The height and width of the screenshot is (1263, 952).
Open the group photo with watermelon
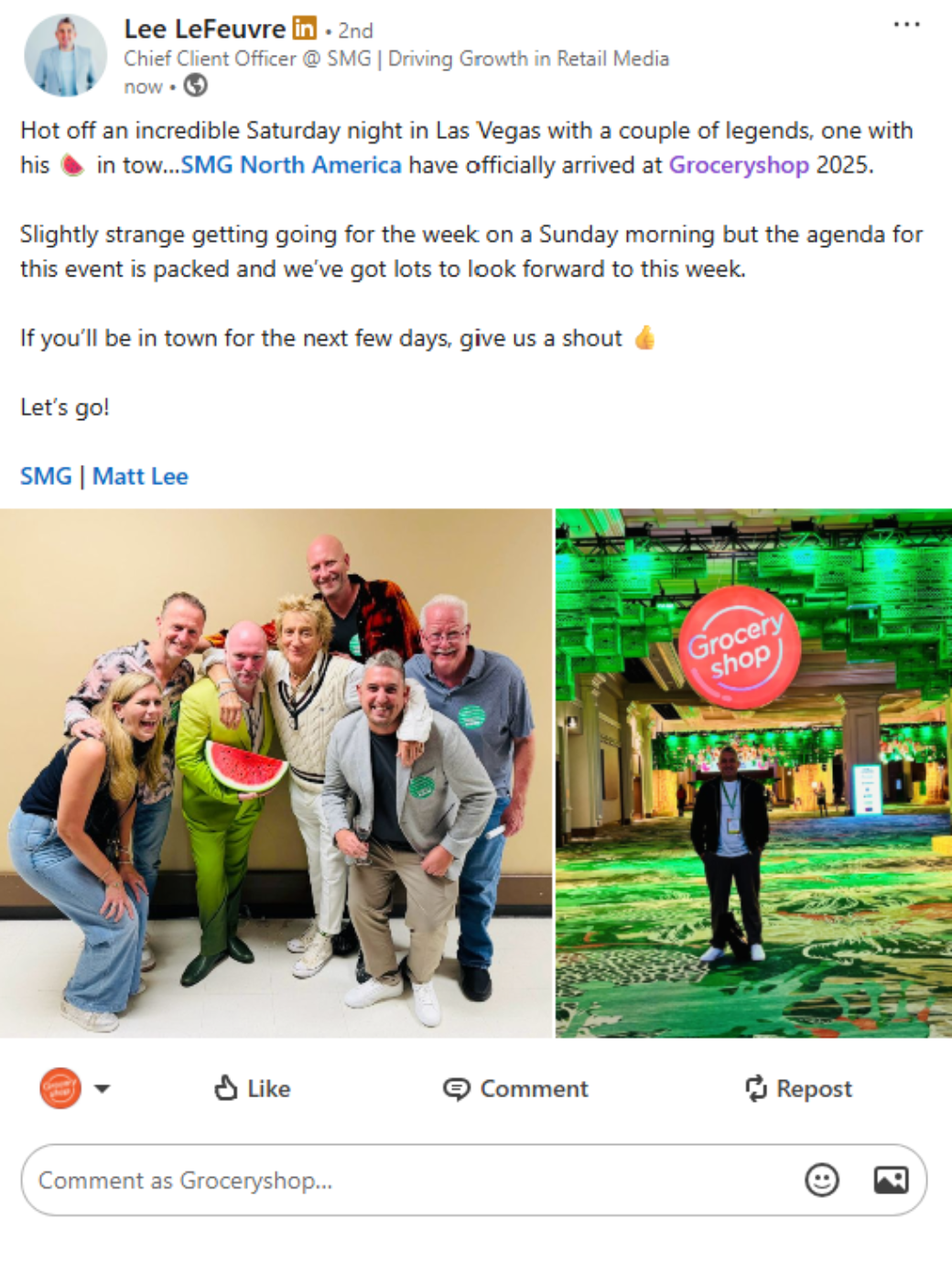point(276,773)
